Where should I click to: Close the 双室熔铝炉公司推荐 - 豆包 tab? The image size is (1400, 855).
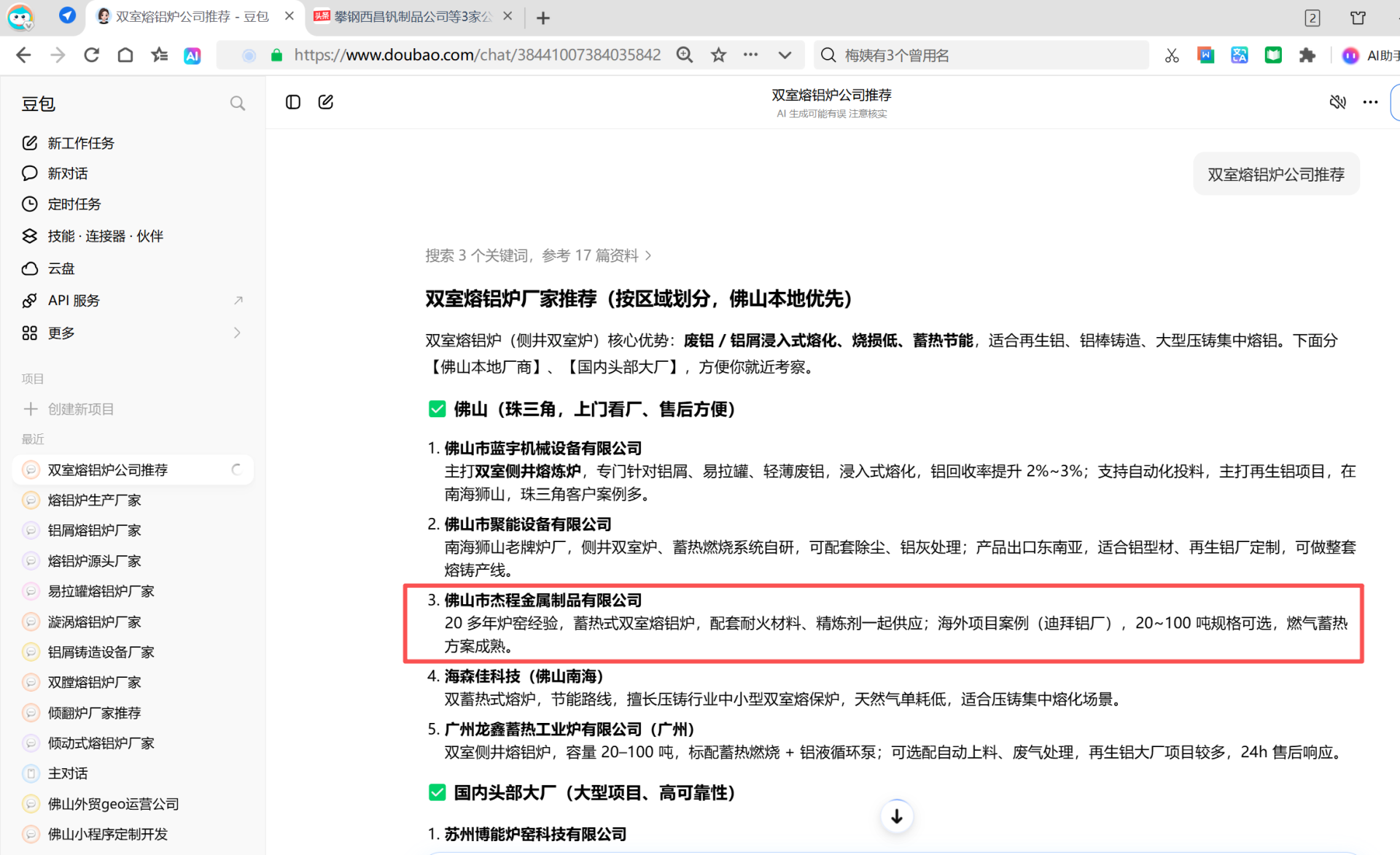(x=289, y=16)
